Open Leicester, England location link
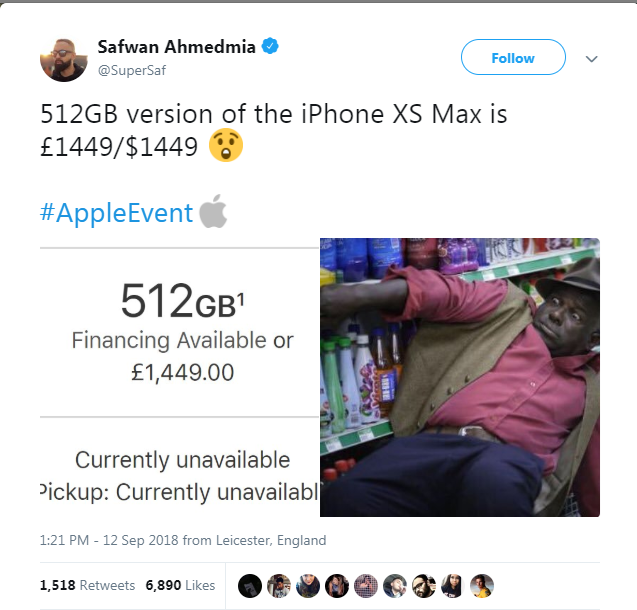Image resolution: width=637 pixels, height=610 pixels. click(271, 540)
